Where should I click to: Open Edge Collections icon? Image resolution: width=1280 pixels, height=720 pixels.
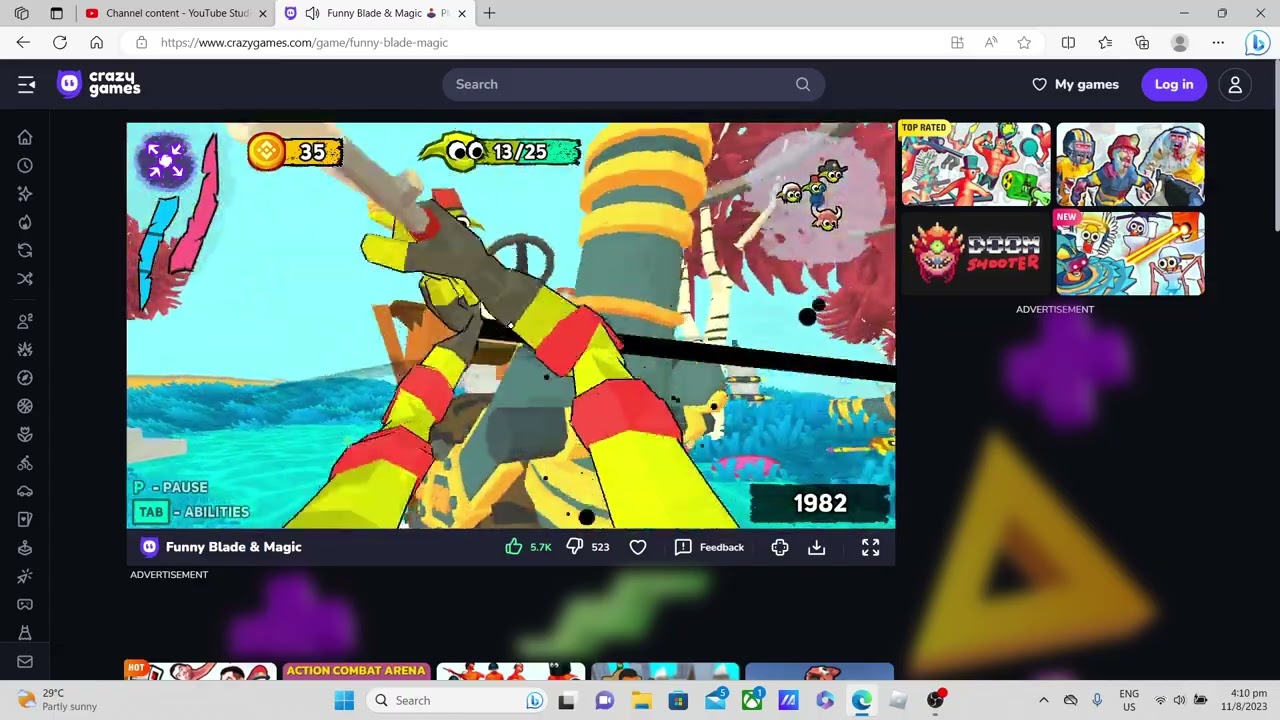click(x=1142, y=42)
